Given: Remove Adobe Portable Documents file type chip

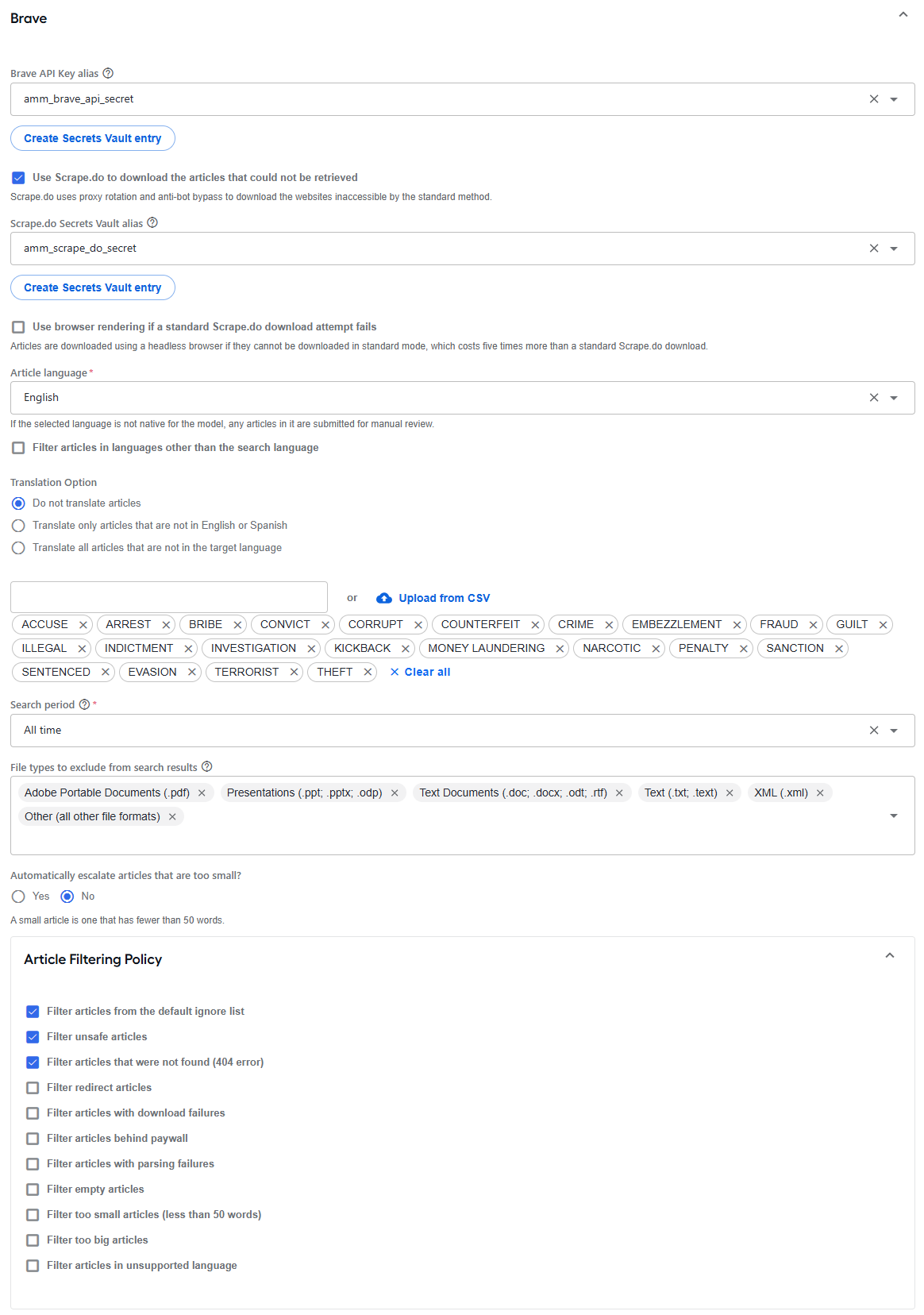Looking at the screenshot, I should tap(202, 792).
